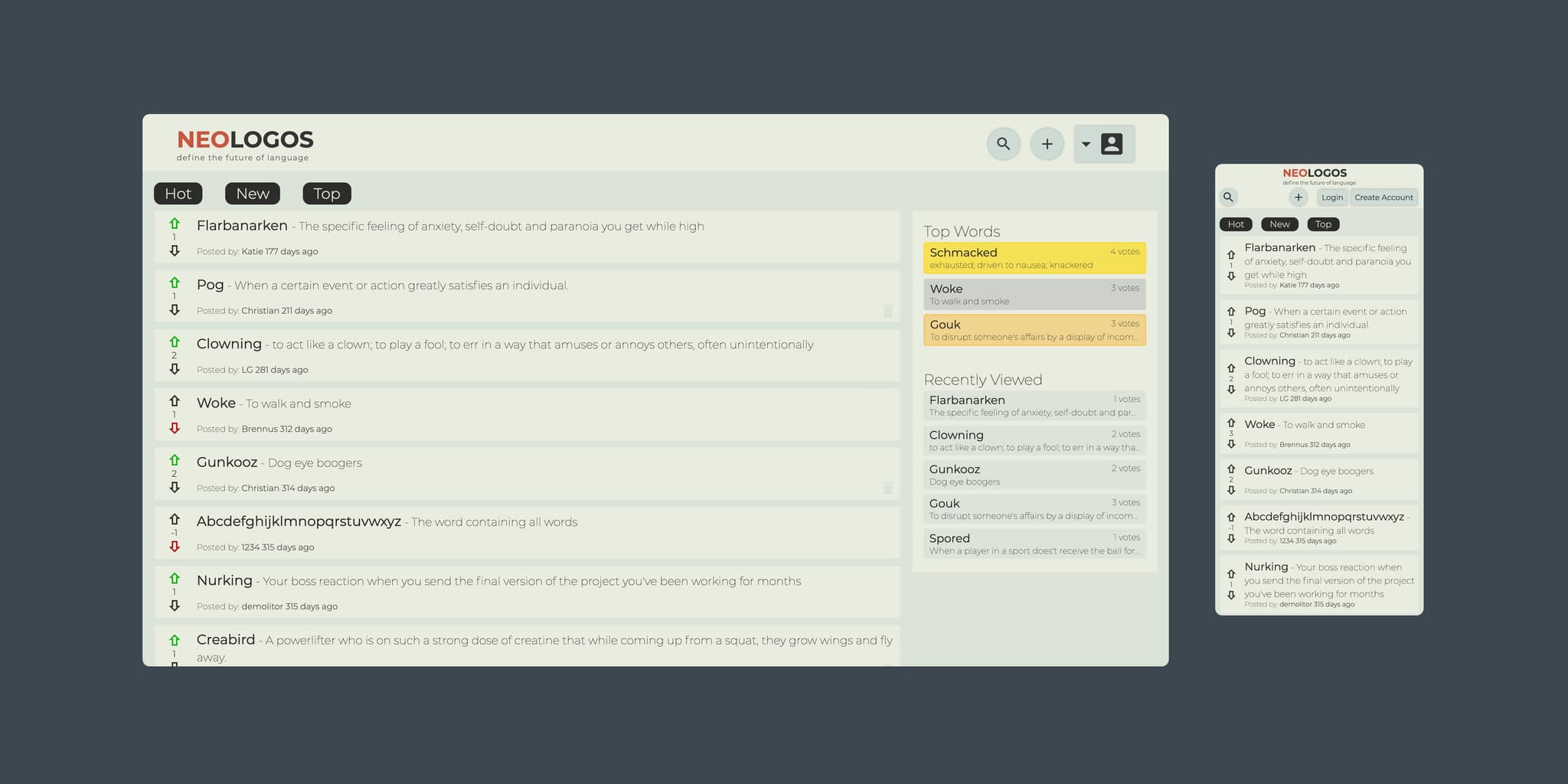Open the yellow Schmacked top word card
Image resolution: width=1568 pixels, height=784 pixels.
(x=1034, y=258)
